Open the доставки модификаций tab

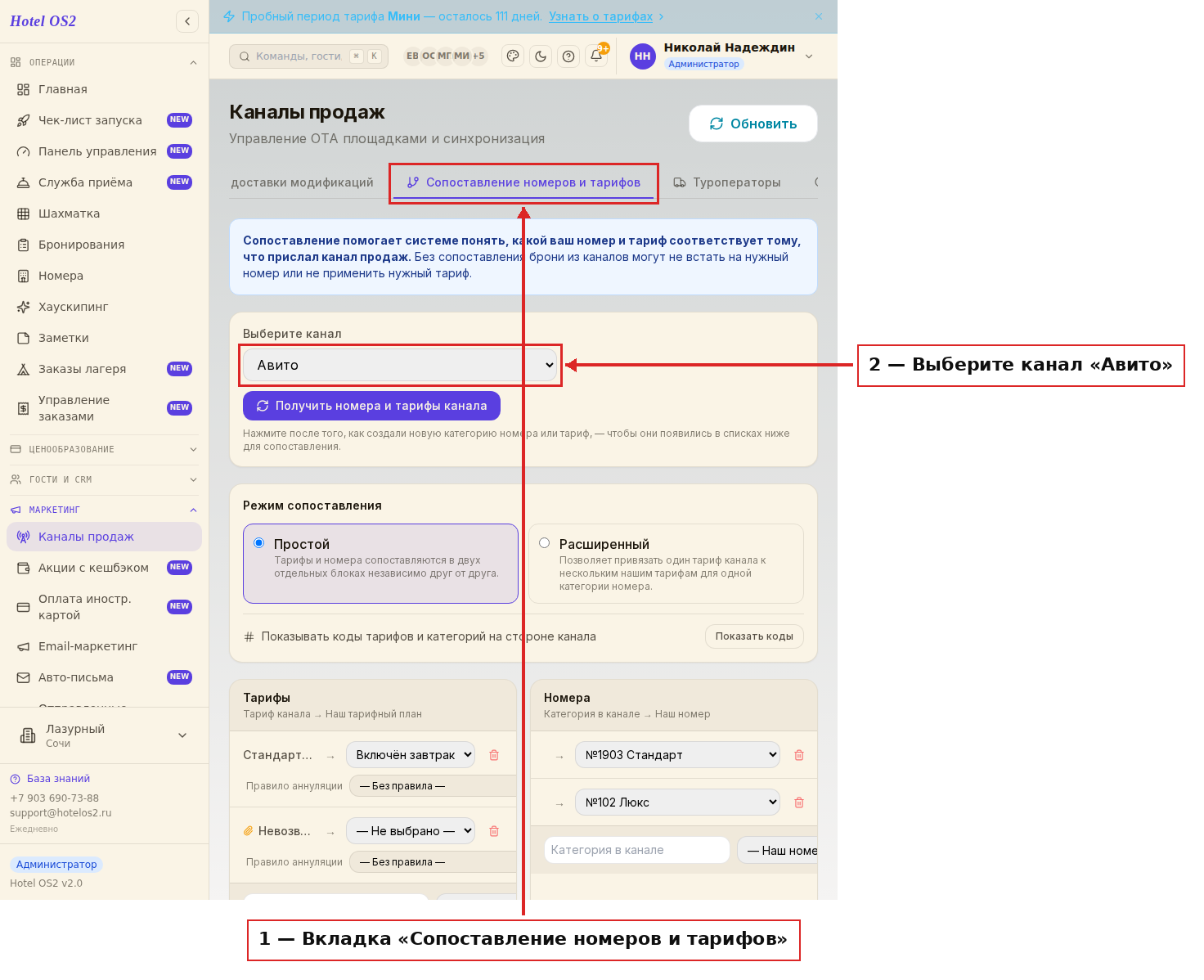(x=303, y=182)
